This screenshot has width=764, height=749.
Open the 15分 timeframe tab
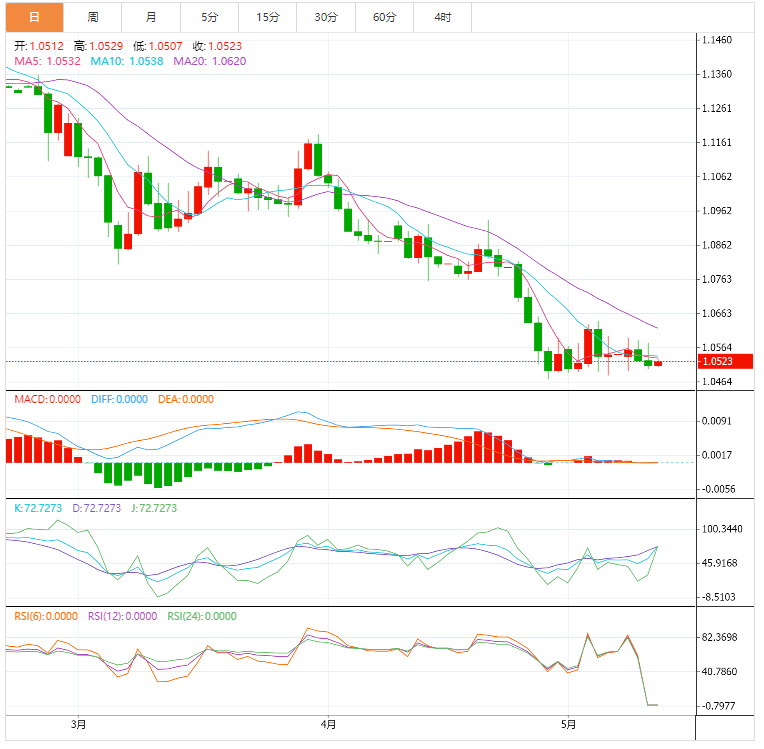(267, 18)
